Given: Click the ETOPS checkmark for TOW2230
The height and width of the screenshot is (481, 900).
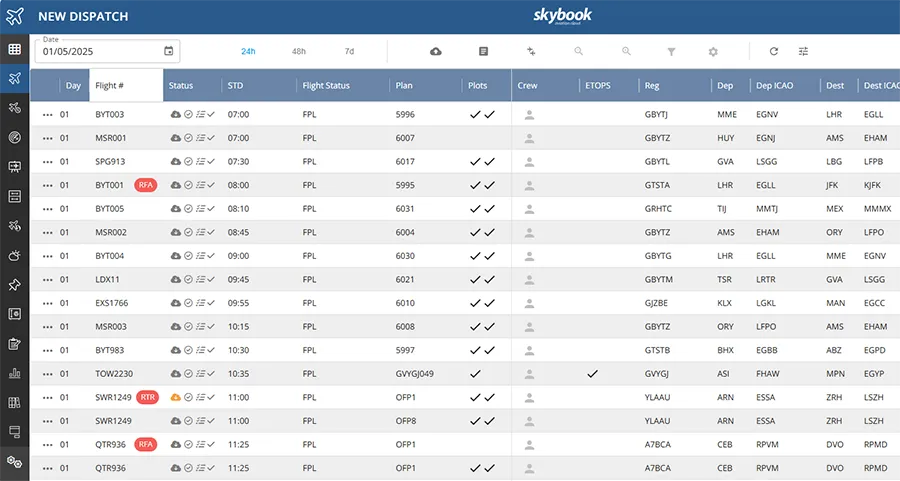Looking at the screenshot, I should pyautogui.click(x=592, y=374).
